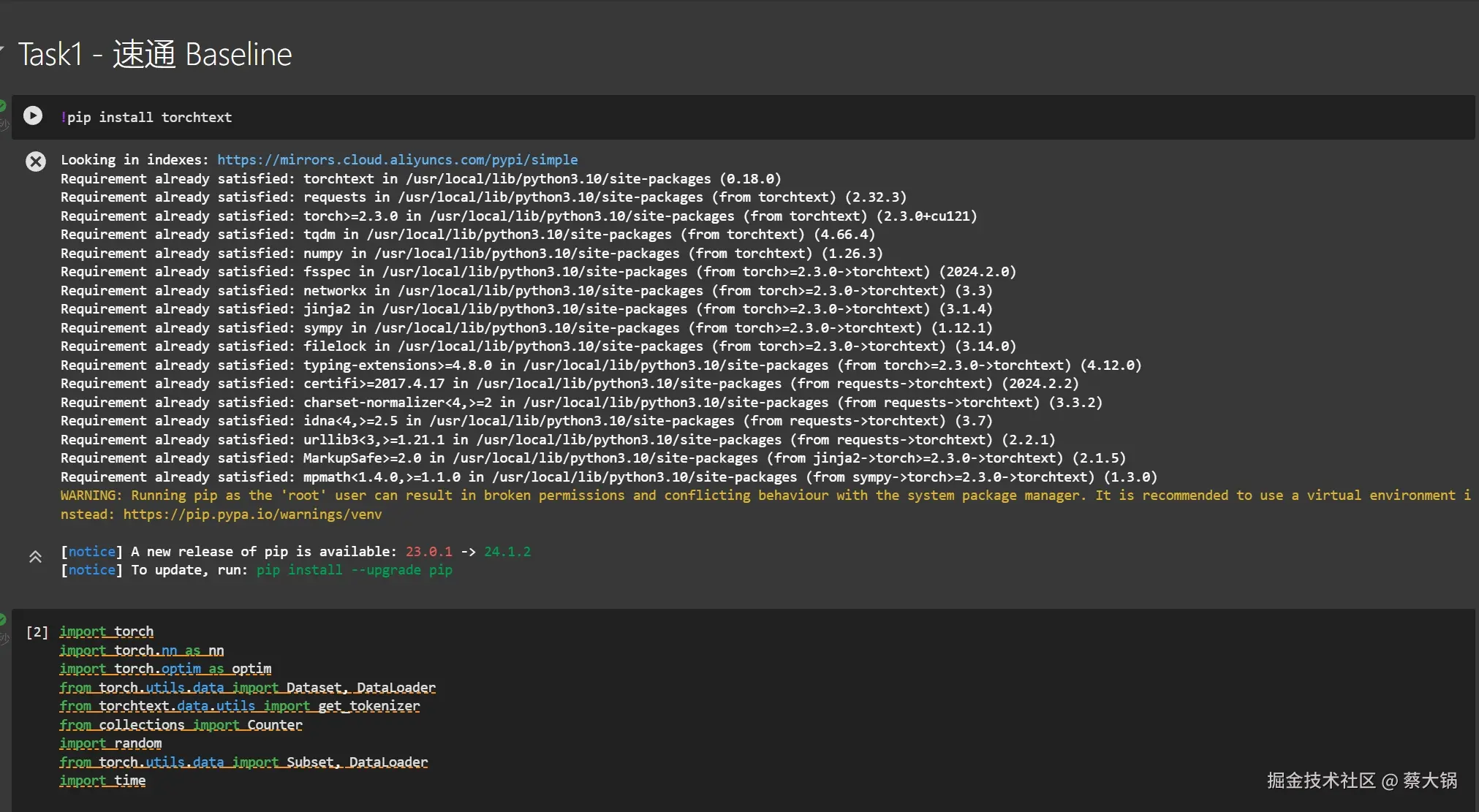Click the from collections import Counter line

point(181,725)
